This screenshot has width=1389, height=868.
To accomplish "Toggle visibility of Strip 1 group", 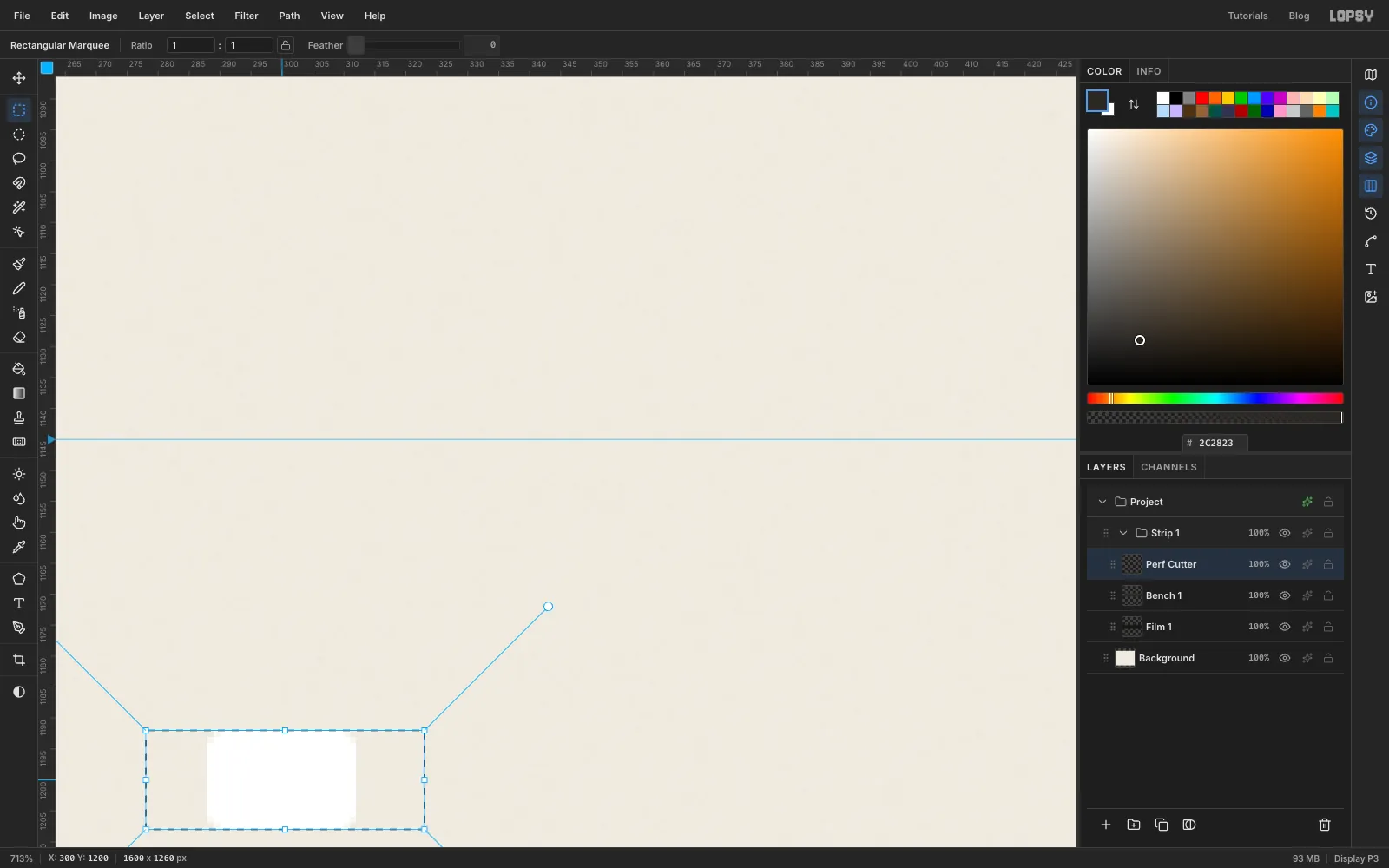I will pos(1285,533).
